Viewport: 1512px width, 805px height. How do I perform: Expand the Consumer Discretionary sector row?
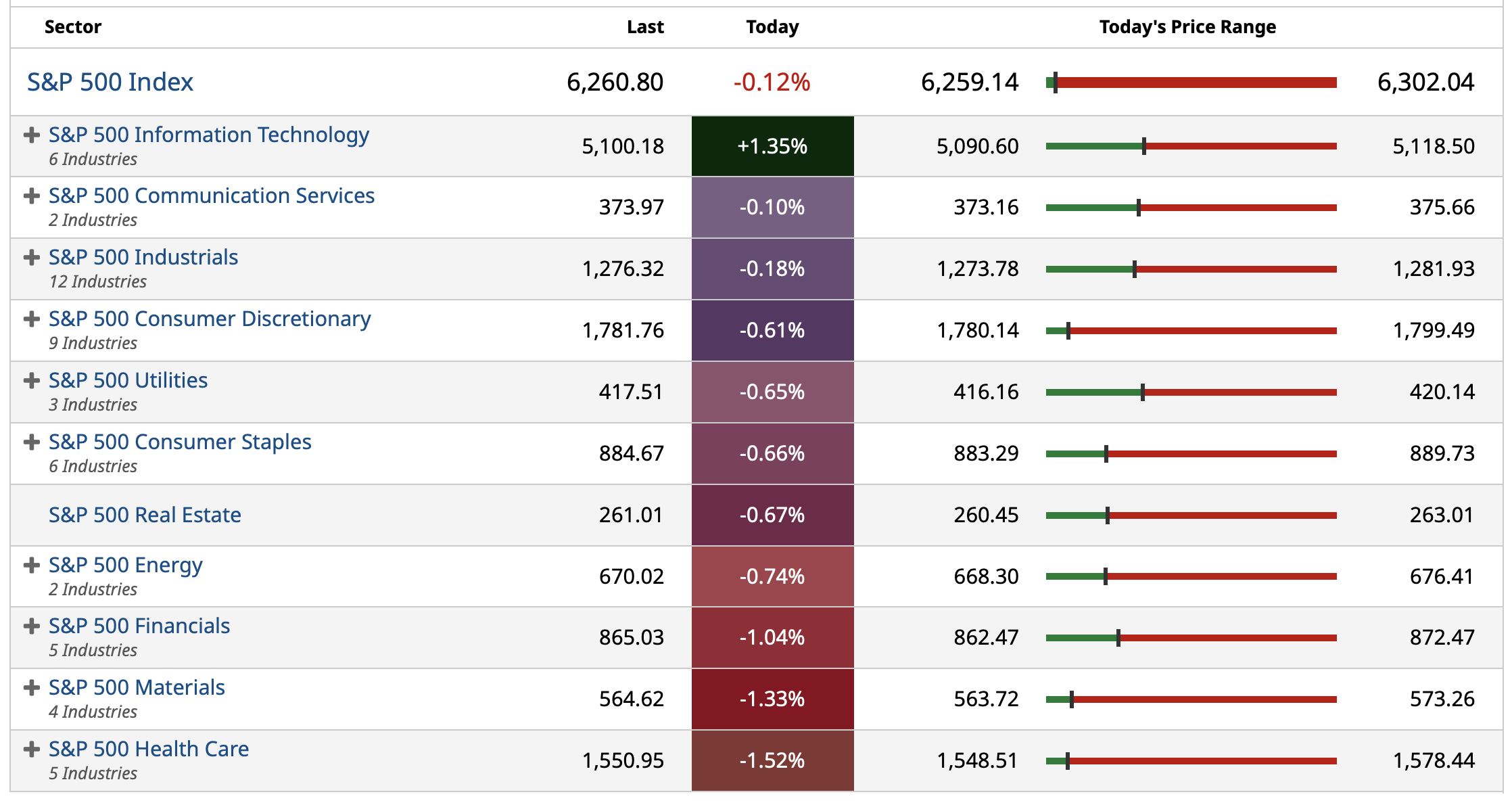pyautogui.click(x=31, y=319)
